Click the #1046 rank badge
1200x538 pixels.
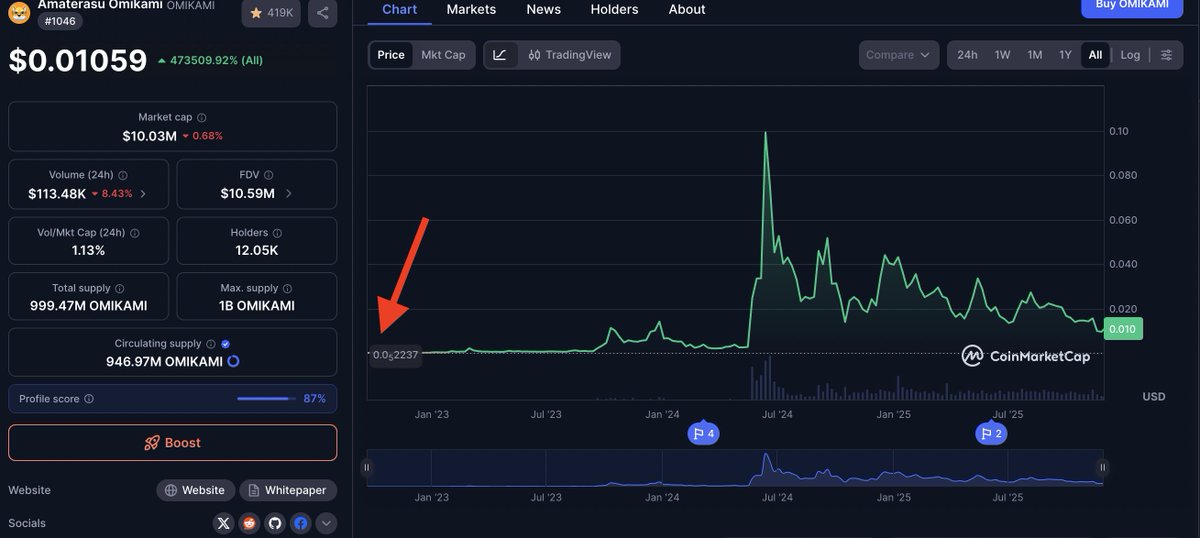59,21
